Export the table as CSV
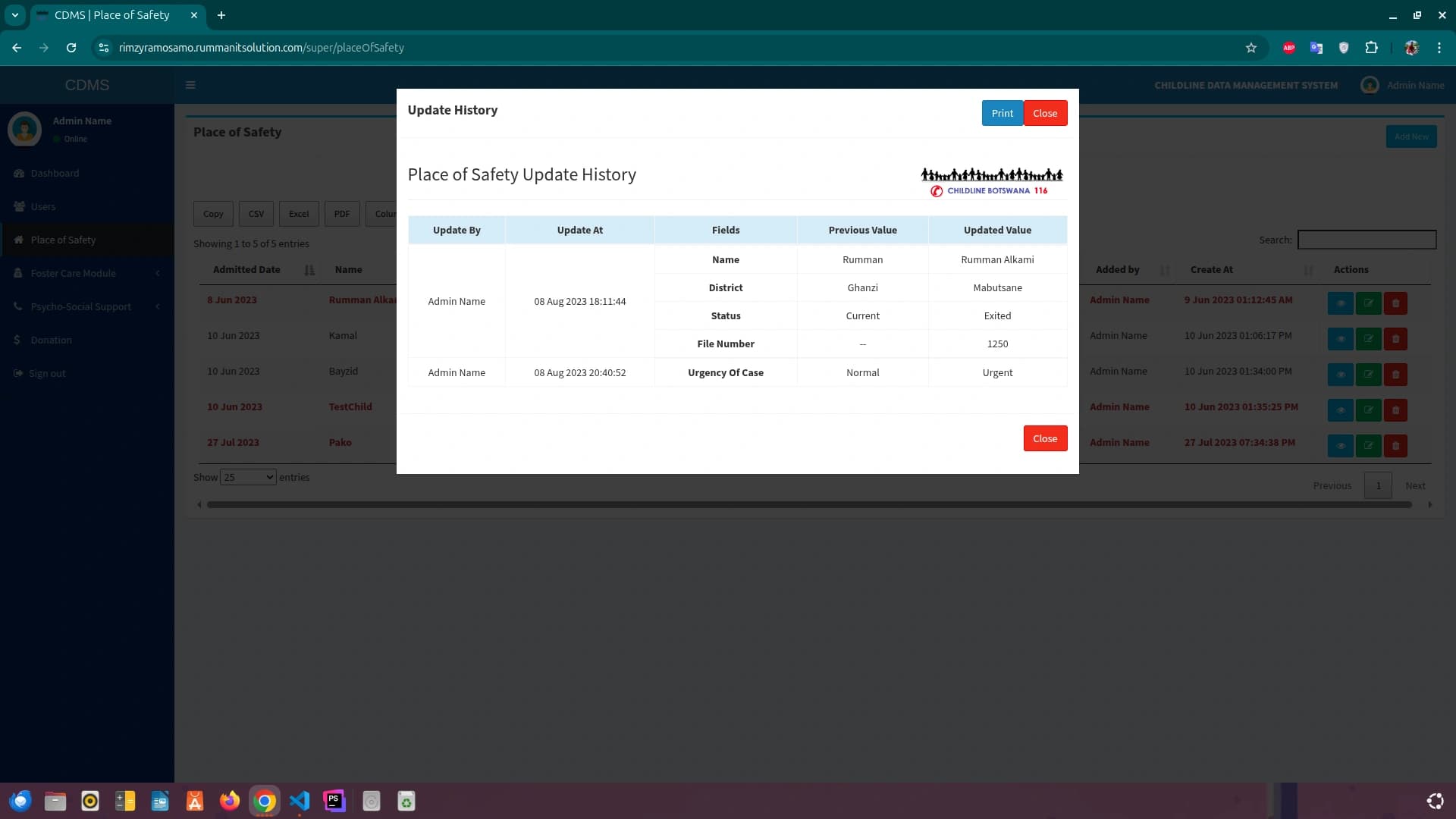Viewport: 1456px width, 819px height. pyautogui.click(x=256, y=214)
